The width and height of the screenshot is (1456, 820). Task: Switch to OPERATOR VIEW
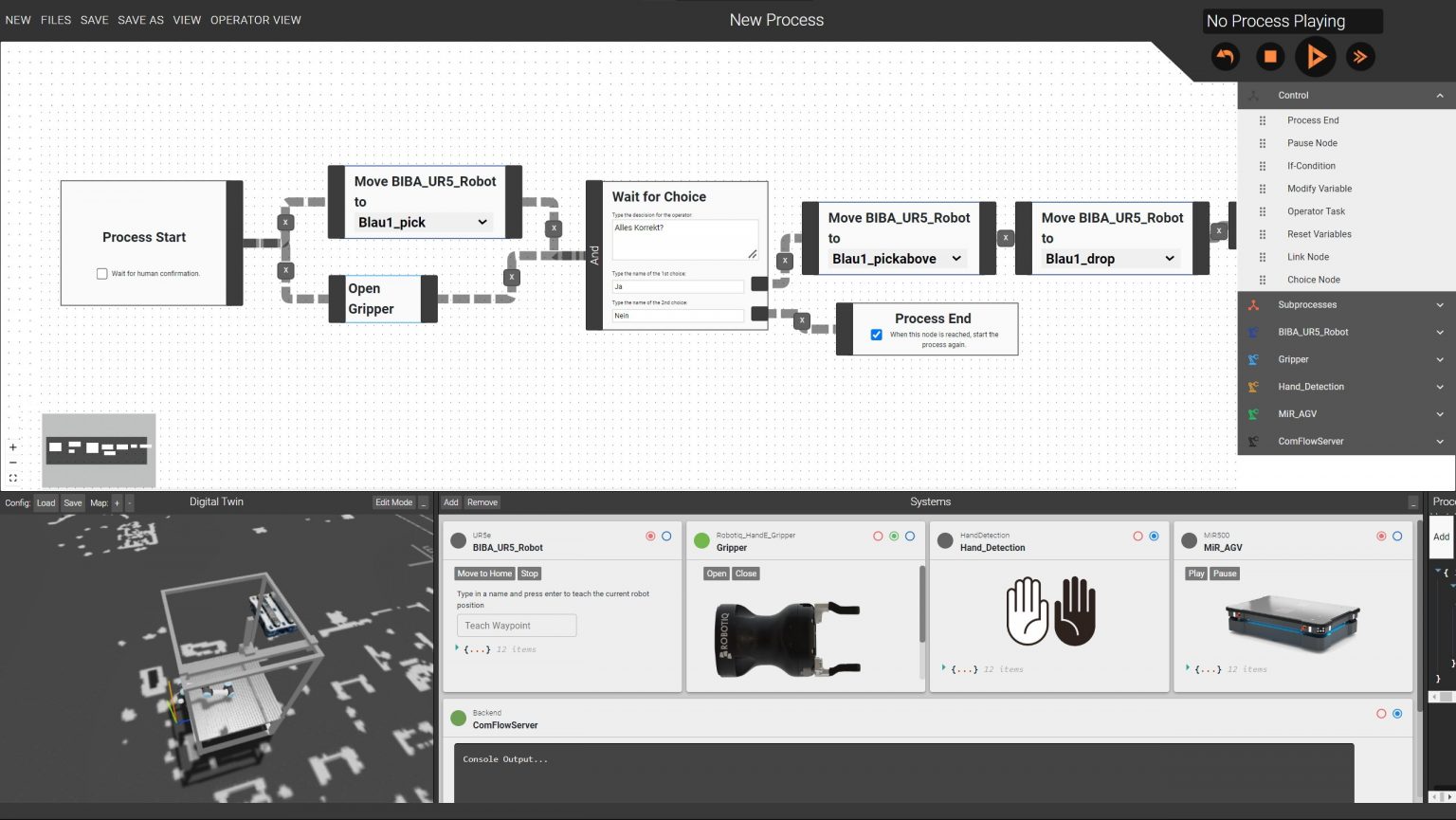255,19
